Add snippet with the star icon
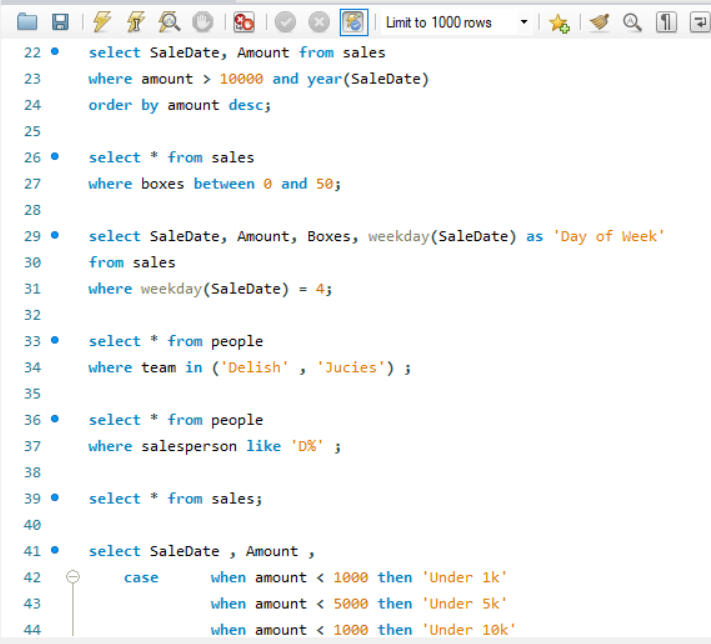This screenshot has height=644, width=711. [x=559, y=22]
